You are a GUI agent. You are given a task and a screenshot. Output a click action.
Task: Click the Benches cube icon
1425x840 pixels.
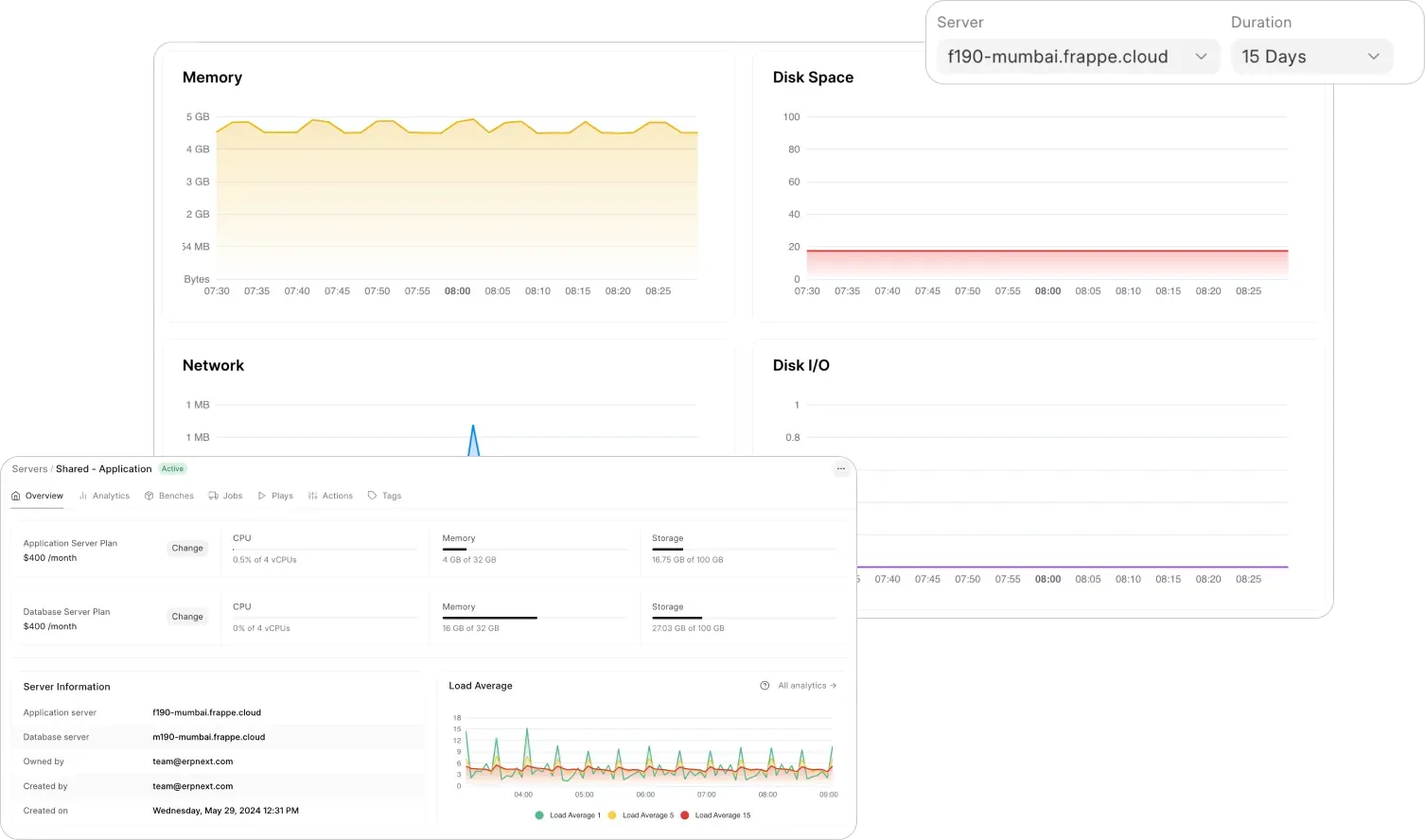pos(150,496)
